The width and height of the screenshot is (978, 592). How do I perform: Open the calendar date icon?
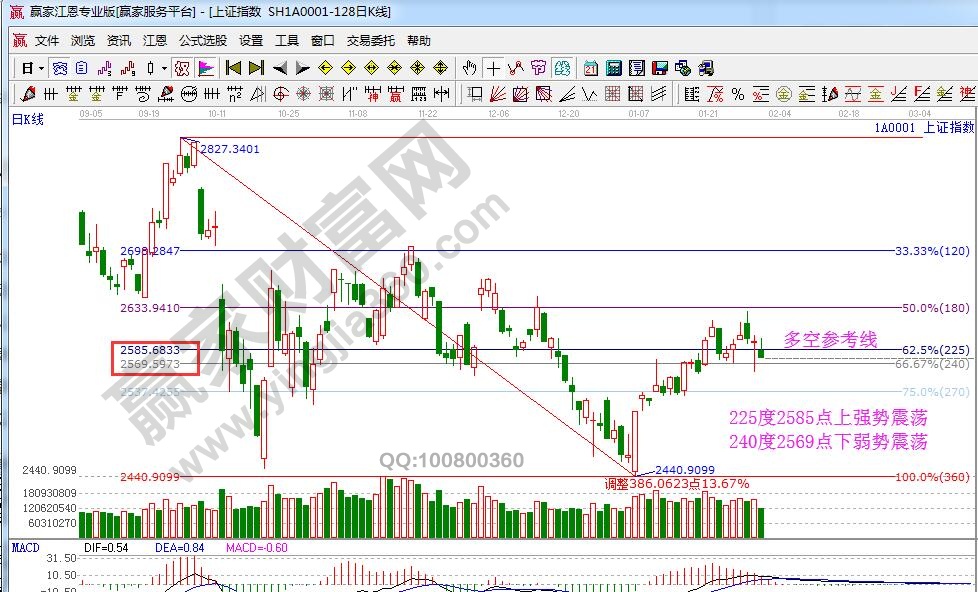click(591, 68)
